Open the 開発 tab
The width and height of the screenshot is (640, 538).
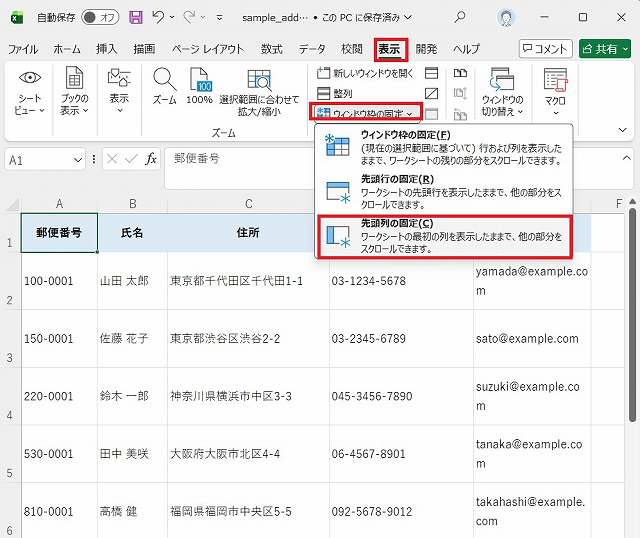click(x=426, y=49)
